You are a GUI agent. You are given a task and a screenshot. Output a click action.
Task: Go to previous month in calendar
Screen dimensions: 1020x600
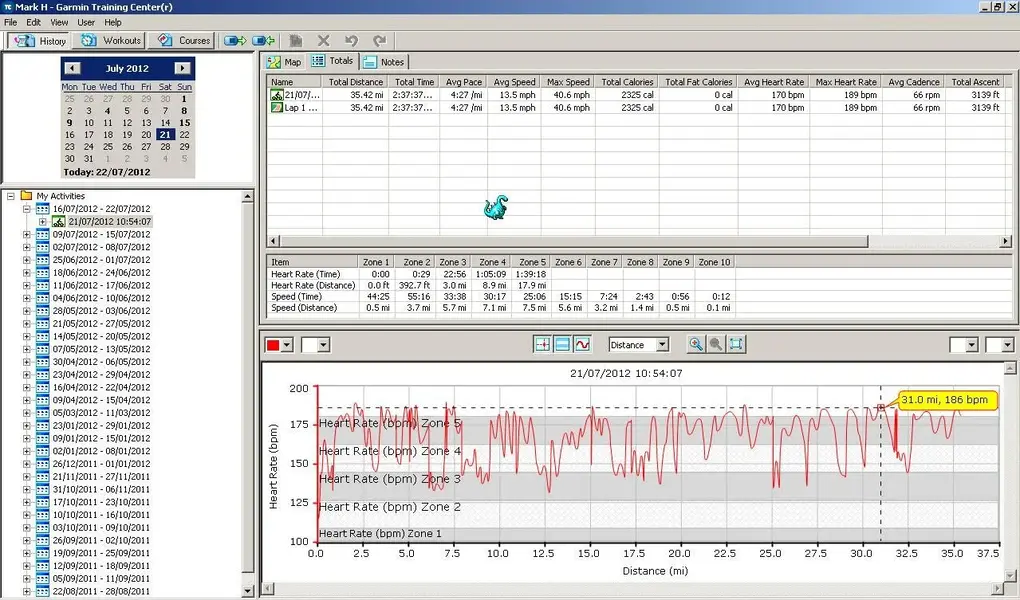click(73, 68)
